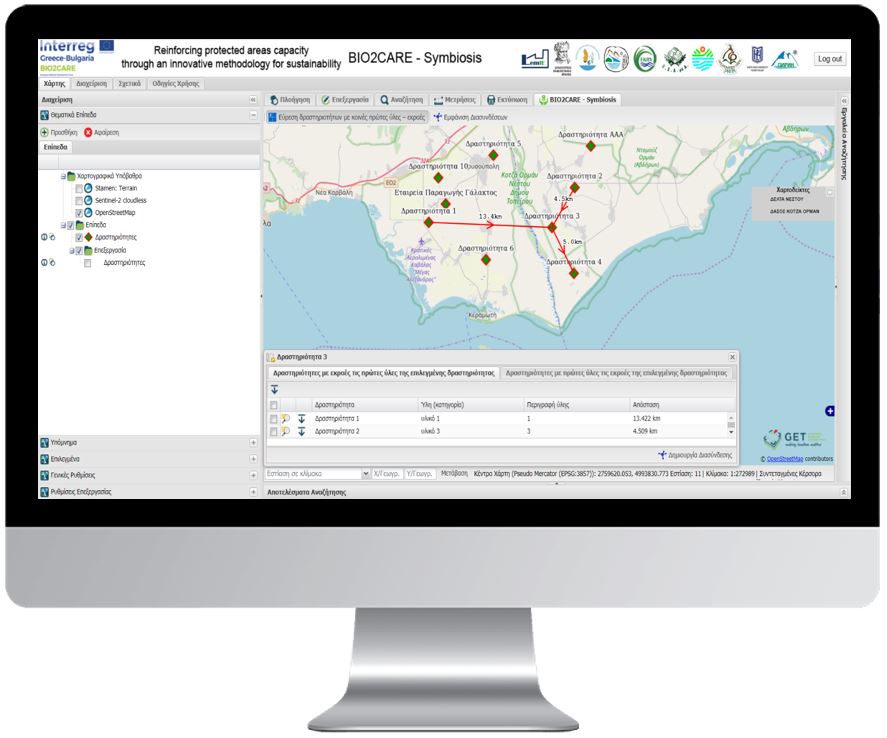Check the Δραστηριότητα 1 row checkbox
This screenshot has height=738, width=887.
(274, 419)
